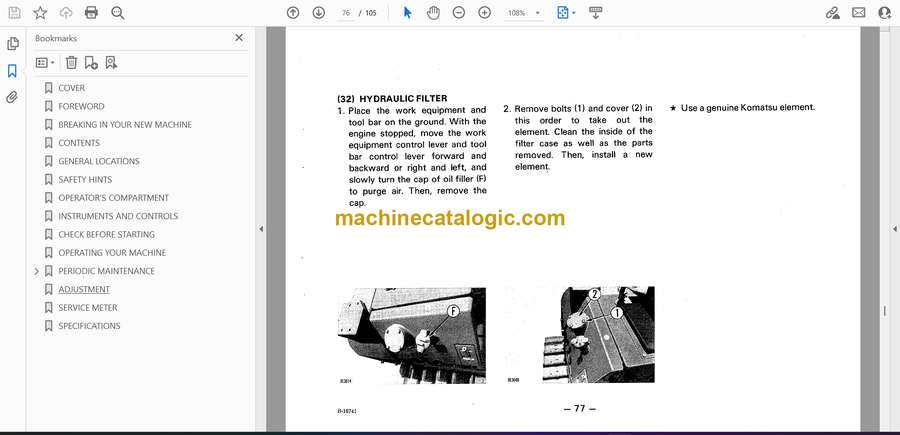The width and height of the screenshot is (900, 435).
Task: Go to next page arrow
Action: [x=319, y=13]
